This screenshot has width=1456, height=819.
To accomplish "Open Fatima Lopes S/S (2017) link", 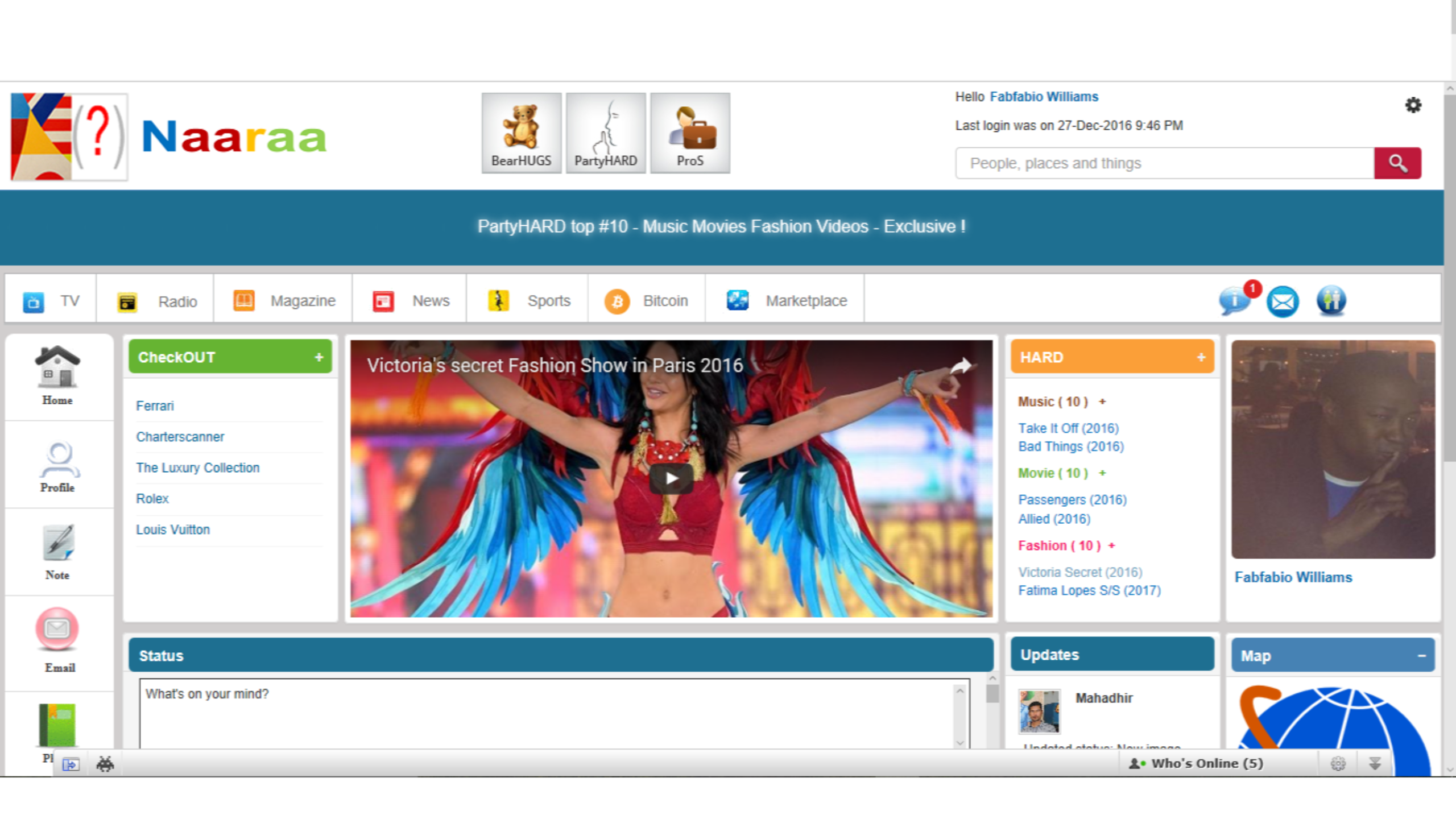I will 1089,590.
